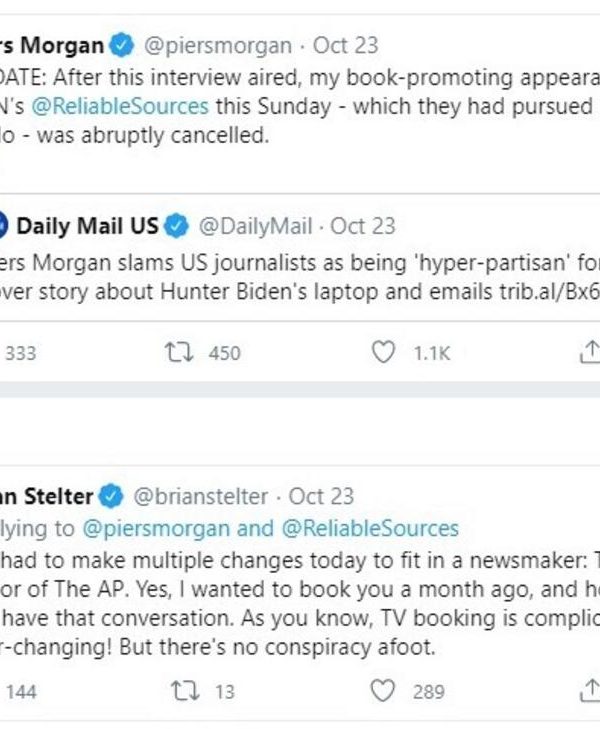Open Piers Morgan tweet's Oct 23 timestamp
This screenshot has width=600, height=729.
coord(343,46)
